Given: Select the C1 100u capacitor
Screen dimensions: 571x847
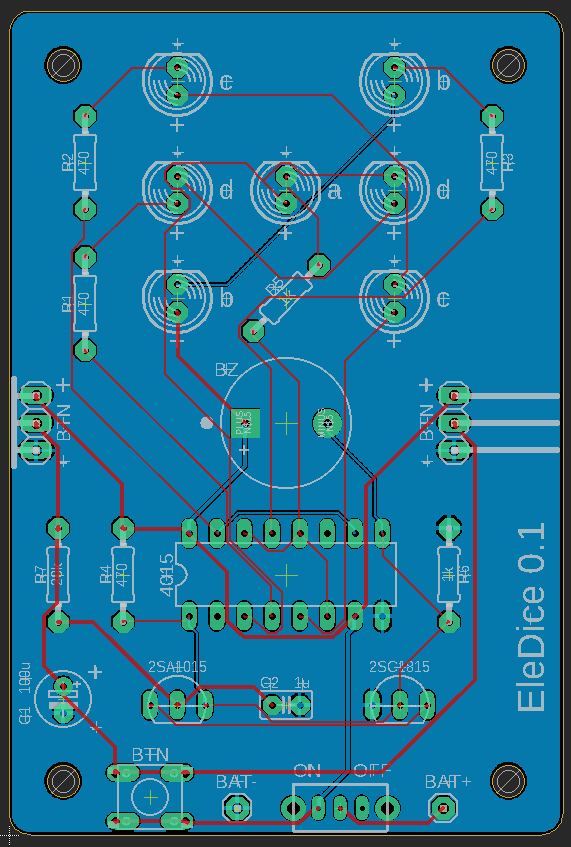Looking at the screenshot, I should [63, 698].
